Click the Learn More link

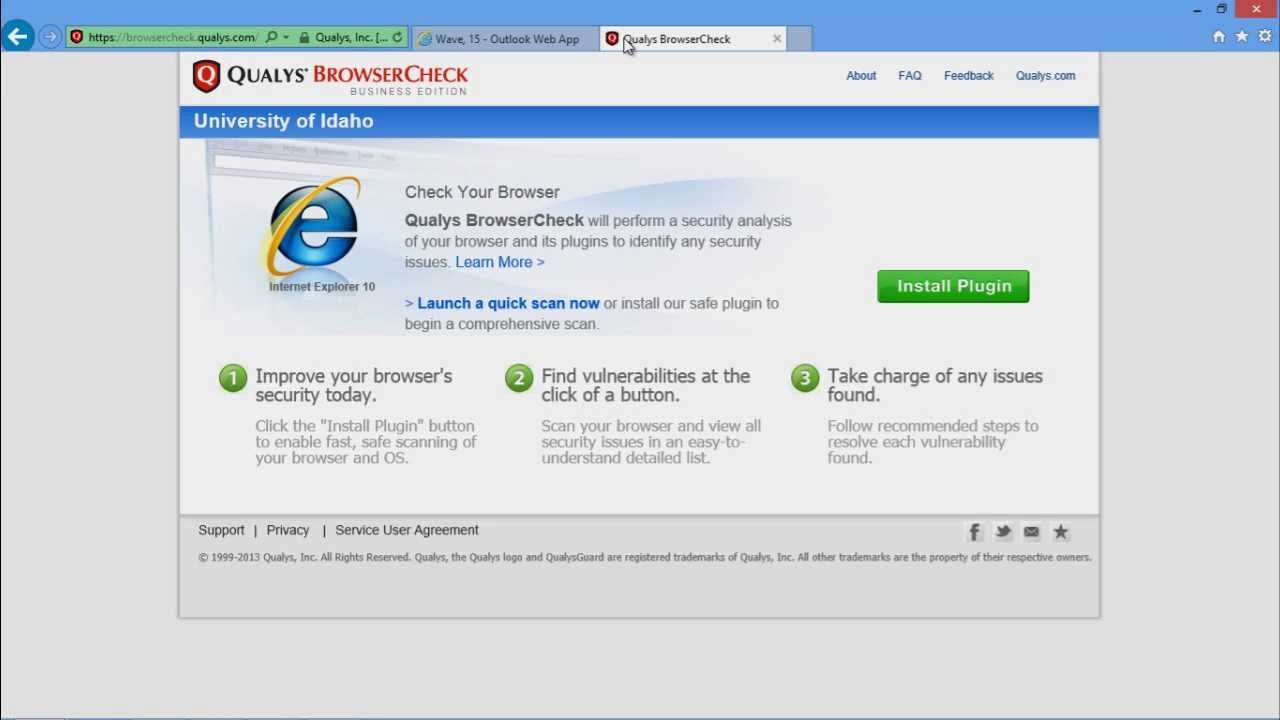coord(500,262)
